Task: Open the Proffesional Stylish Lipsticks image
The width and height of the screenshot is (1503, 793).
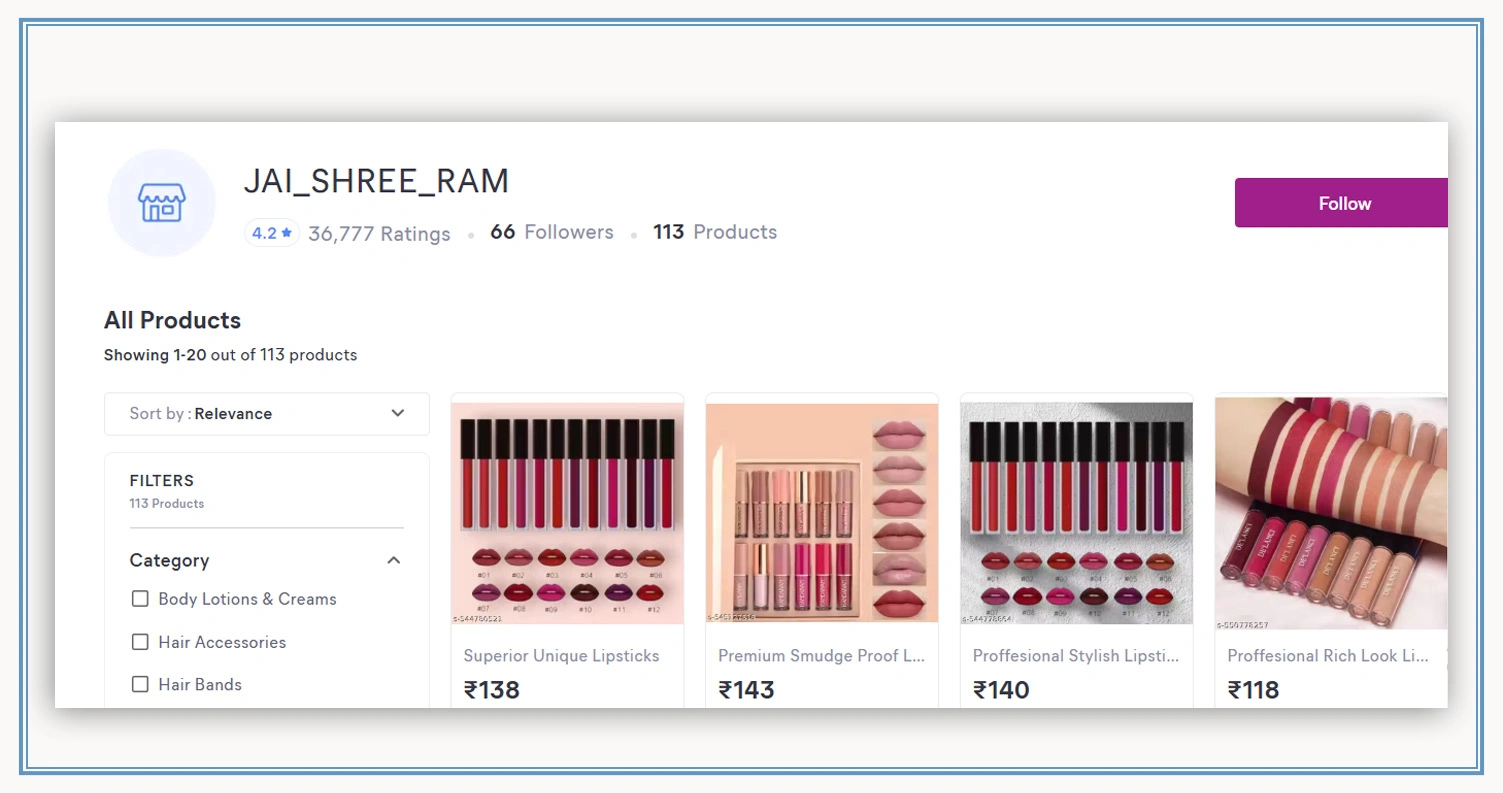Action: pyautogui.click(x=1076, y=513)
